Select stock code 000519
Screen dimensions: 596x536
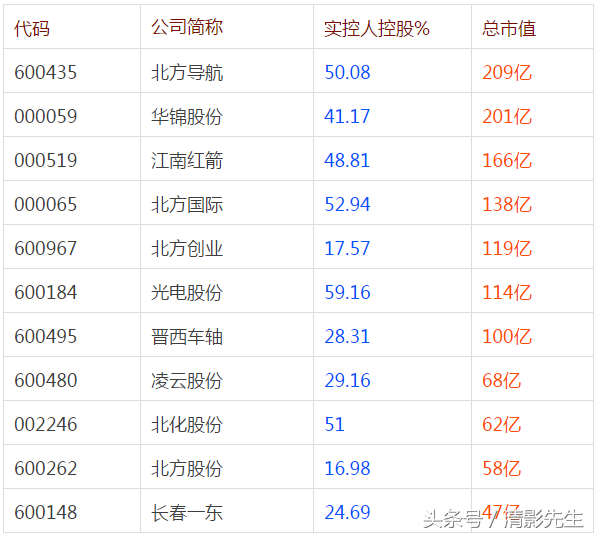[46, 160]
